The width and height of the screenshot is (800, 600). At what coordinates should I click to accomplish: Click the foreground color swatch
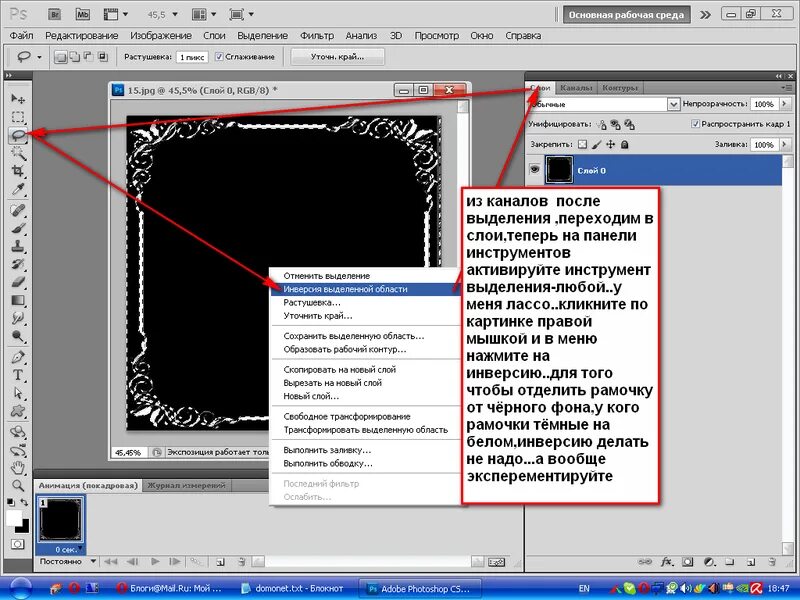[x=14, y=518]
